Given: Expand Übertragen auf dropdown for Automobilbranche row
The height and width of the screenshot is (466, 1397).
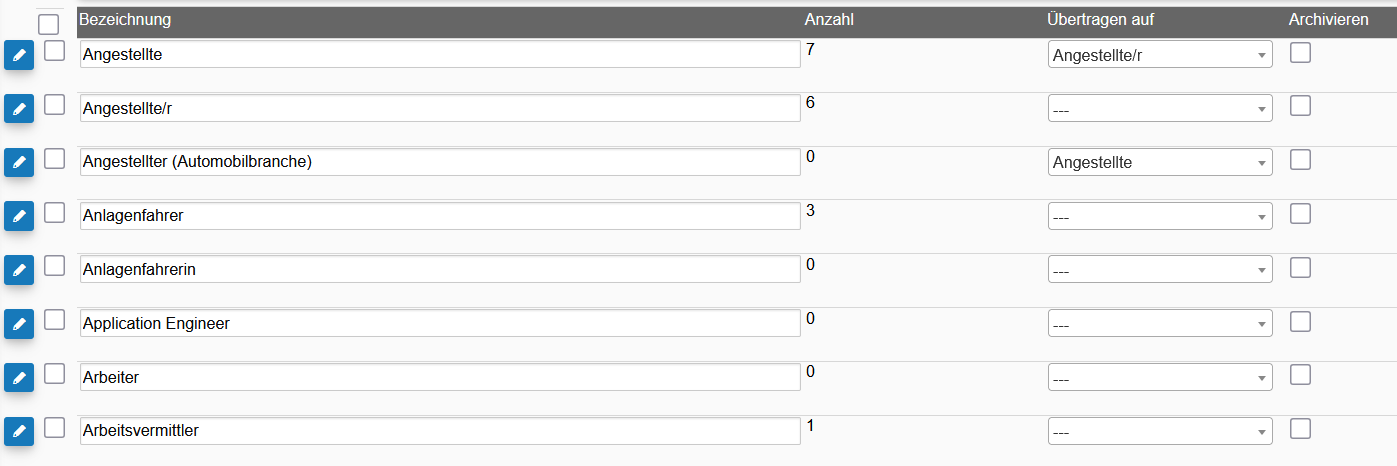Looking at the screenshot, I should [x=1160, y=162].
